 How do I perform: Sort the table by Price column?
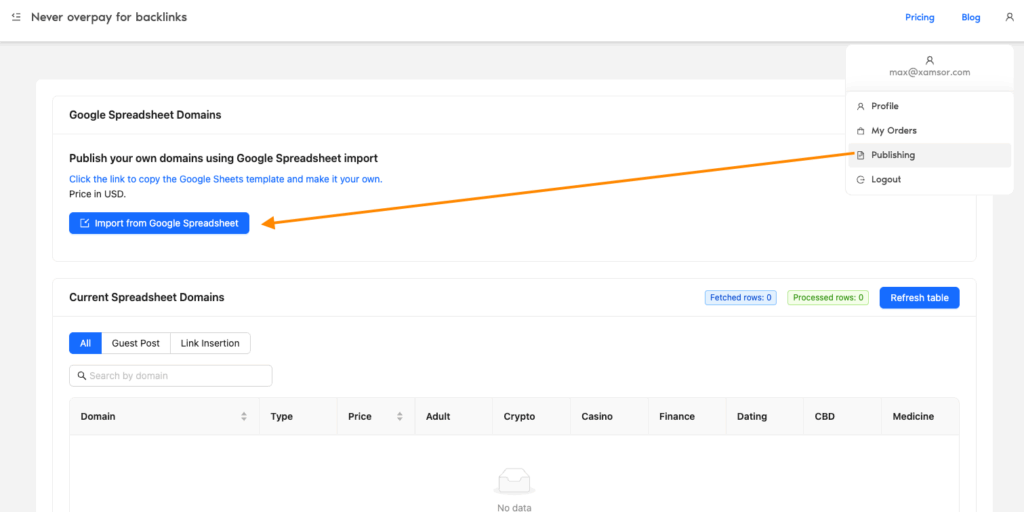pyautogui.click(x=399, y=416)
